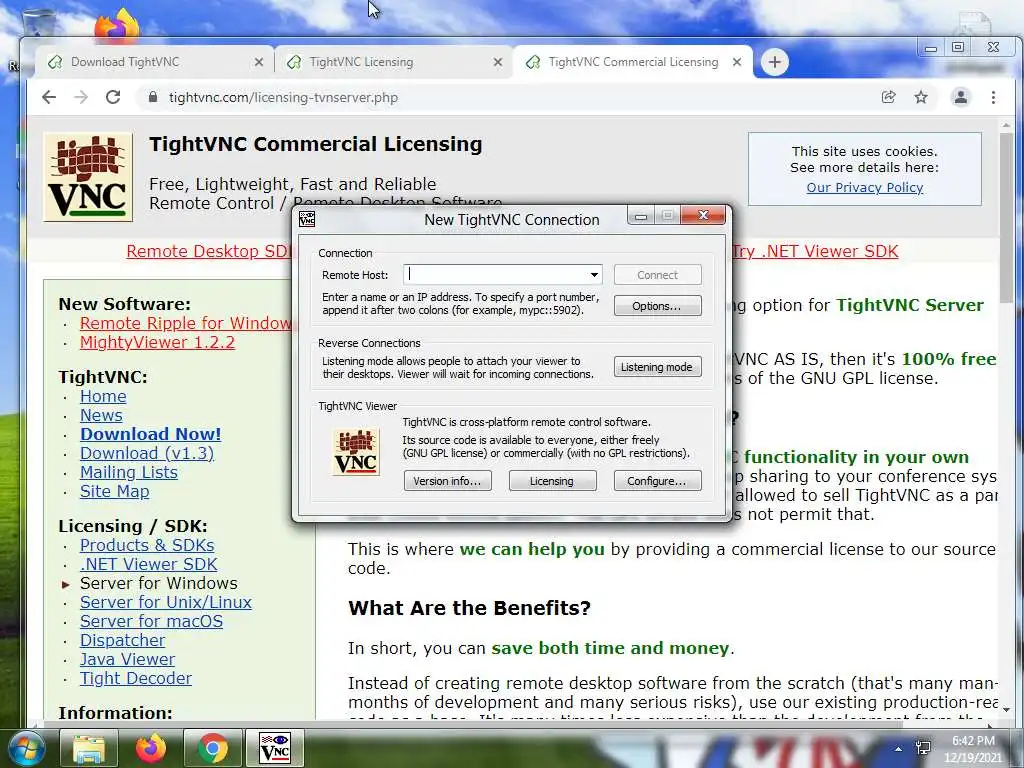Open File Explorer from the taskbar
The image size is (1024, 768).
(x=89, y=748)
